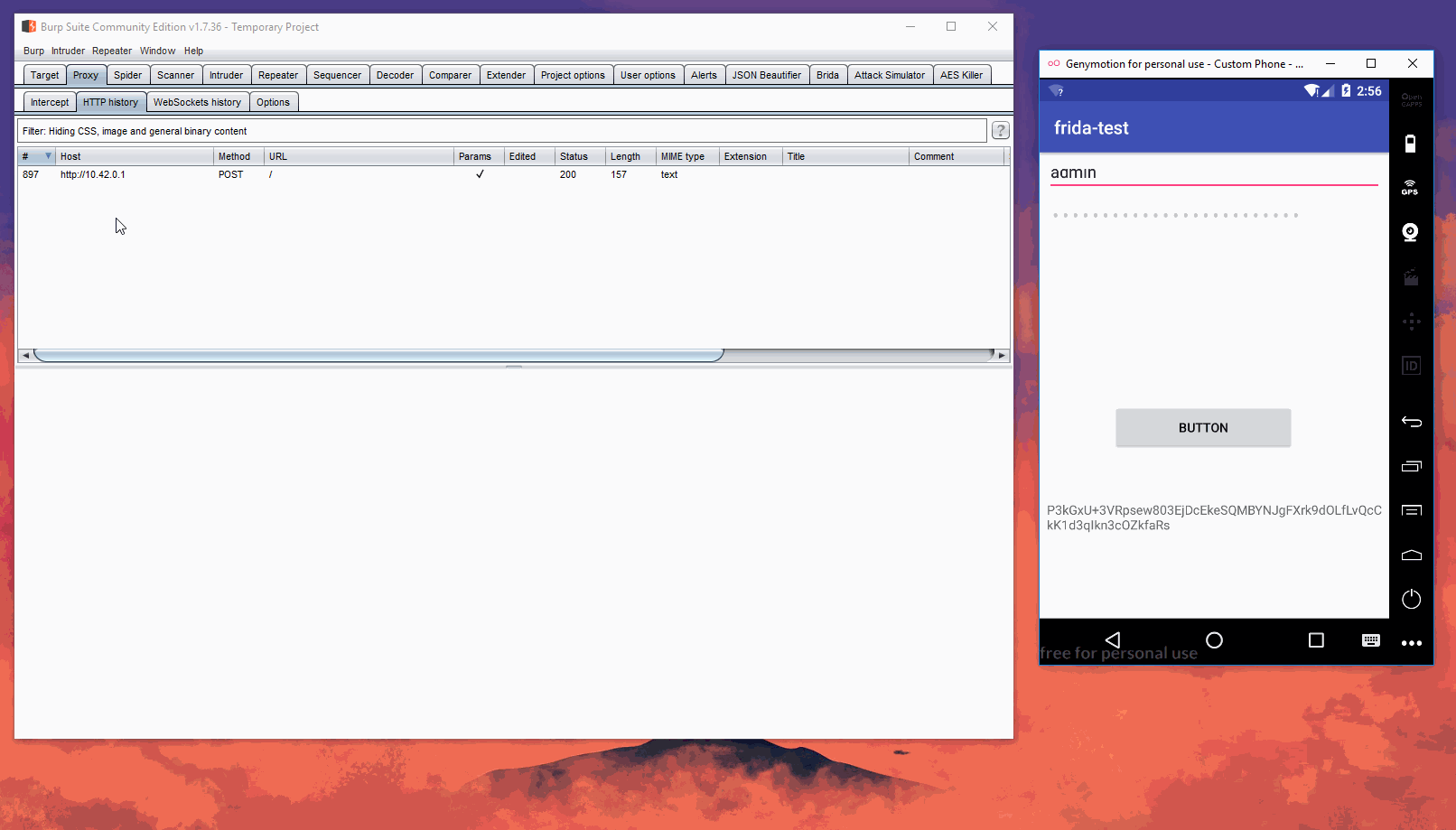
Task: Select the request row with host http://10.42.0.1
Action: (x=513, y=174)
